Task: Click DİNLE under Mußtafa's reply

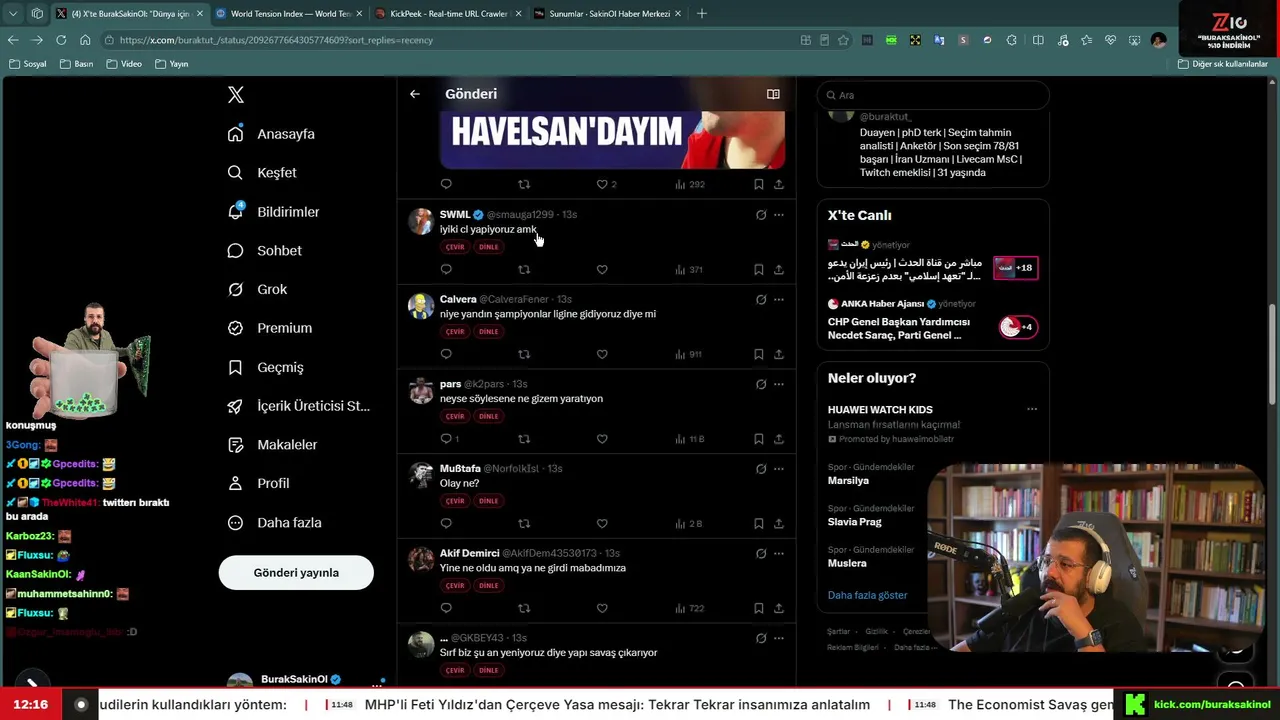Action: (488, 501)
